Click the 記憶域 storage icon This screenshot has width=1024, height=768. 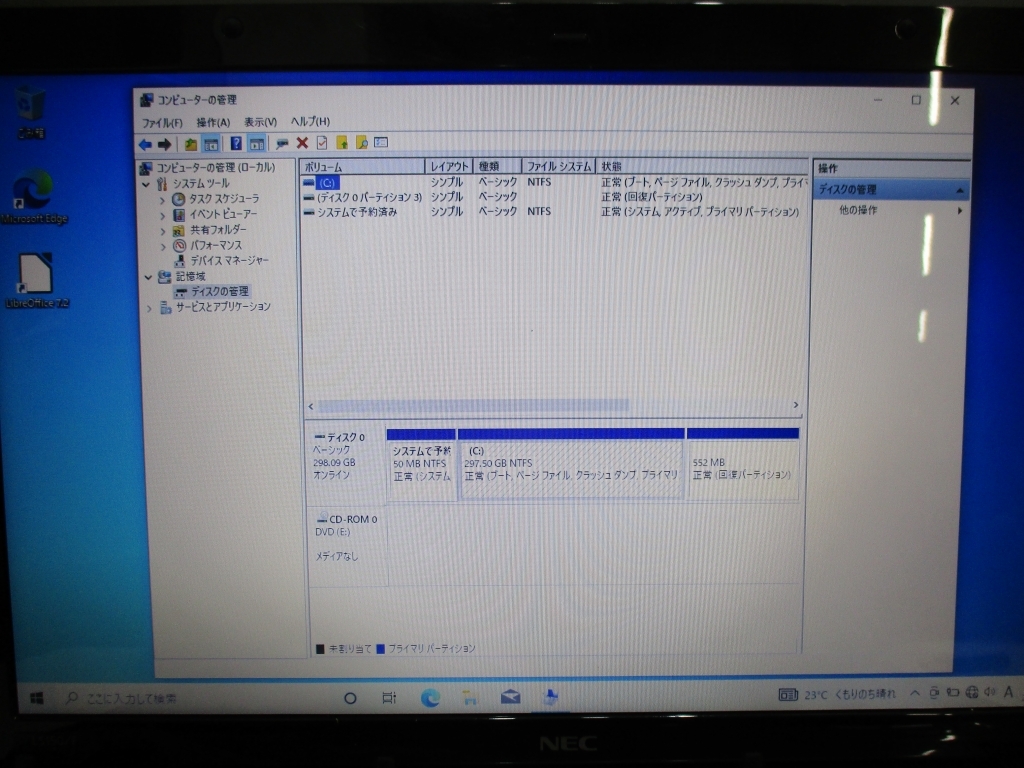click(x=165, y=277)
